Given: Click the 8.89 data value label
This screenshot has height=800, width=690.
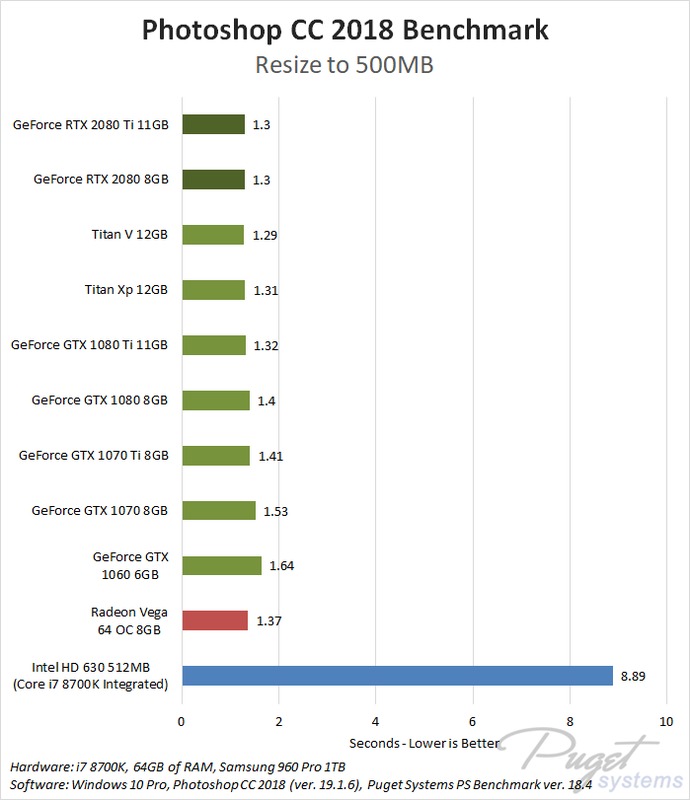Looking at the screenshot, I should click(633, 676).
